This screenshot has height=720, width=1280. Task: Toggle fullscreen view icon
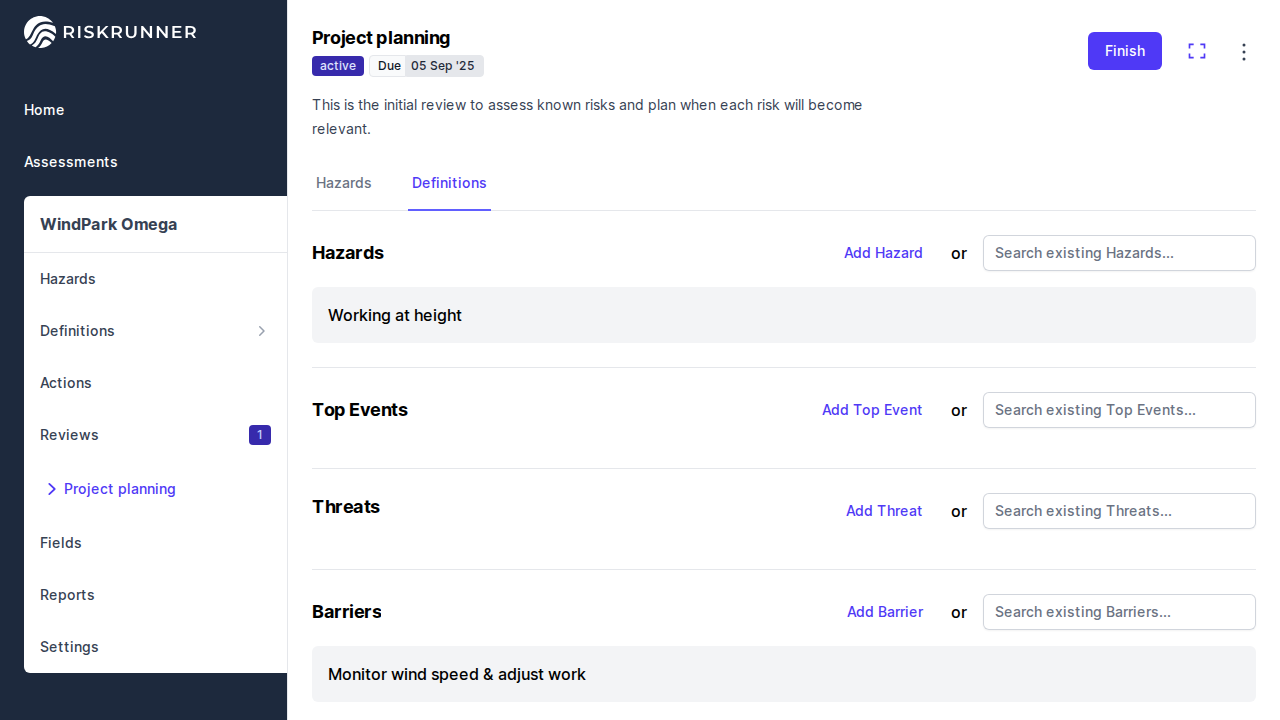1197,51
